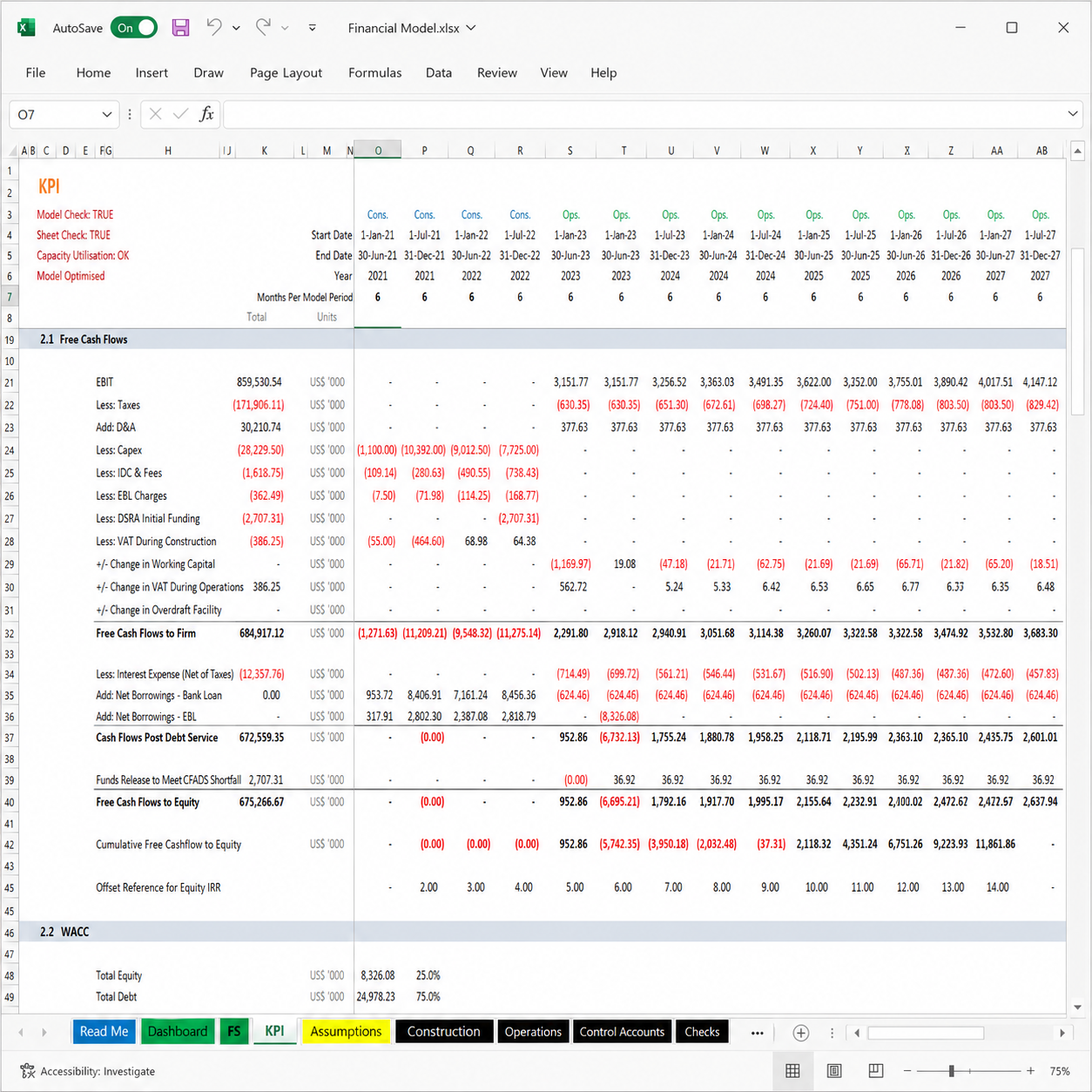Image resolution: width=1092 pixels, height=1092 pixels.
Task: Switch to the Operations sheet
Action: coord(533,1031)
